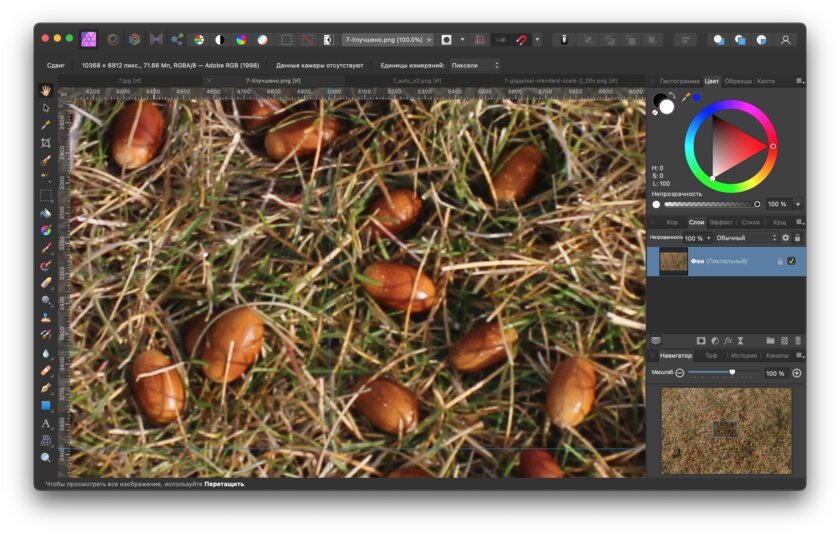
Task: Open snapping options dropdown arrow
Action: pyautogui.click(x=537, y=40)
